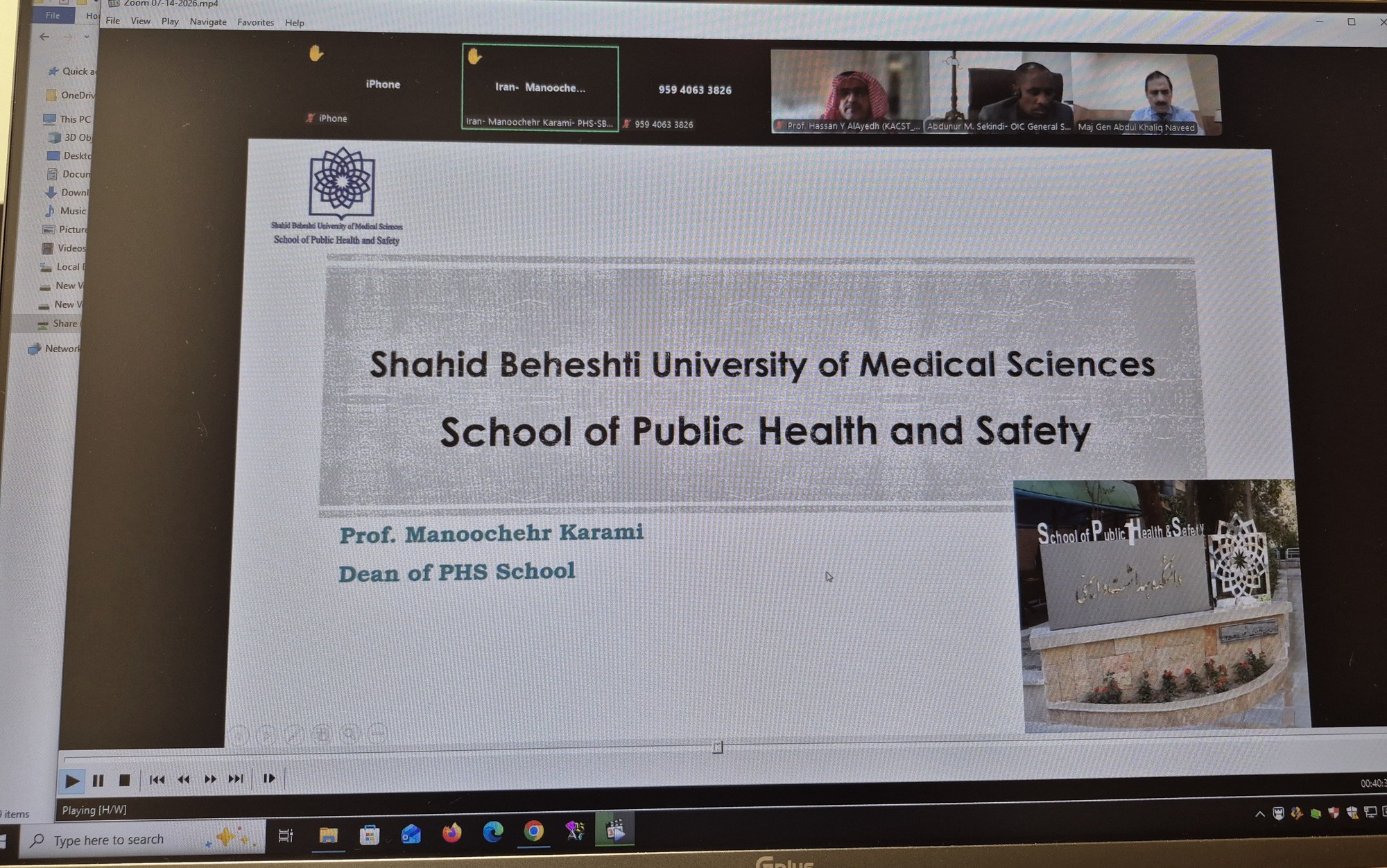This screenshot has width=1387, height=868.
Task: Open the Play menu
Action: coord(170,21)
